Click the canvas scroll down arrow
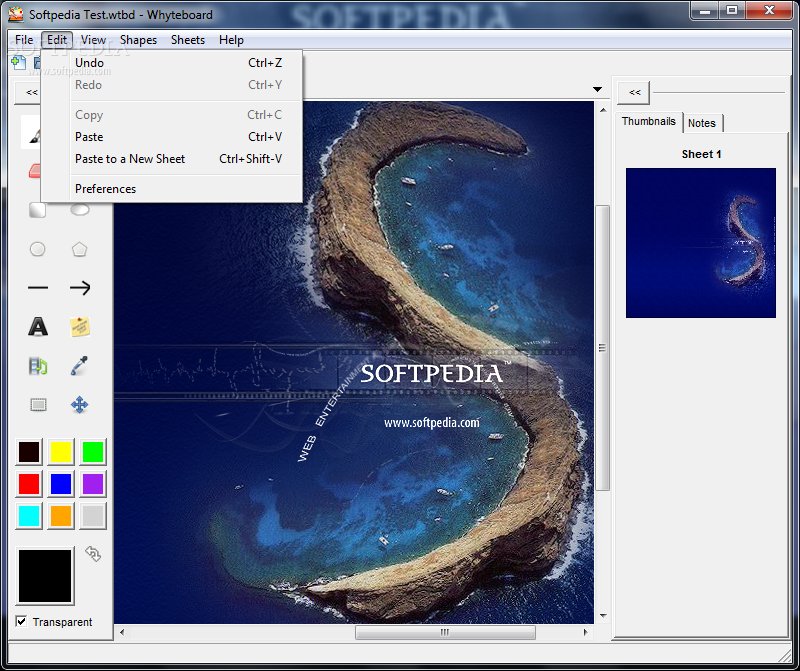 pos(603,616)
